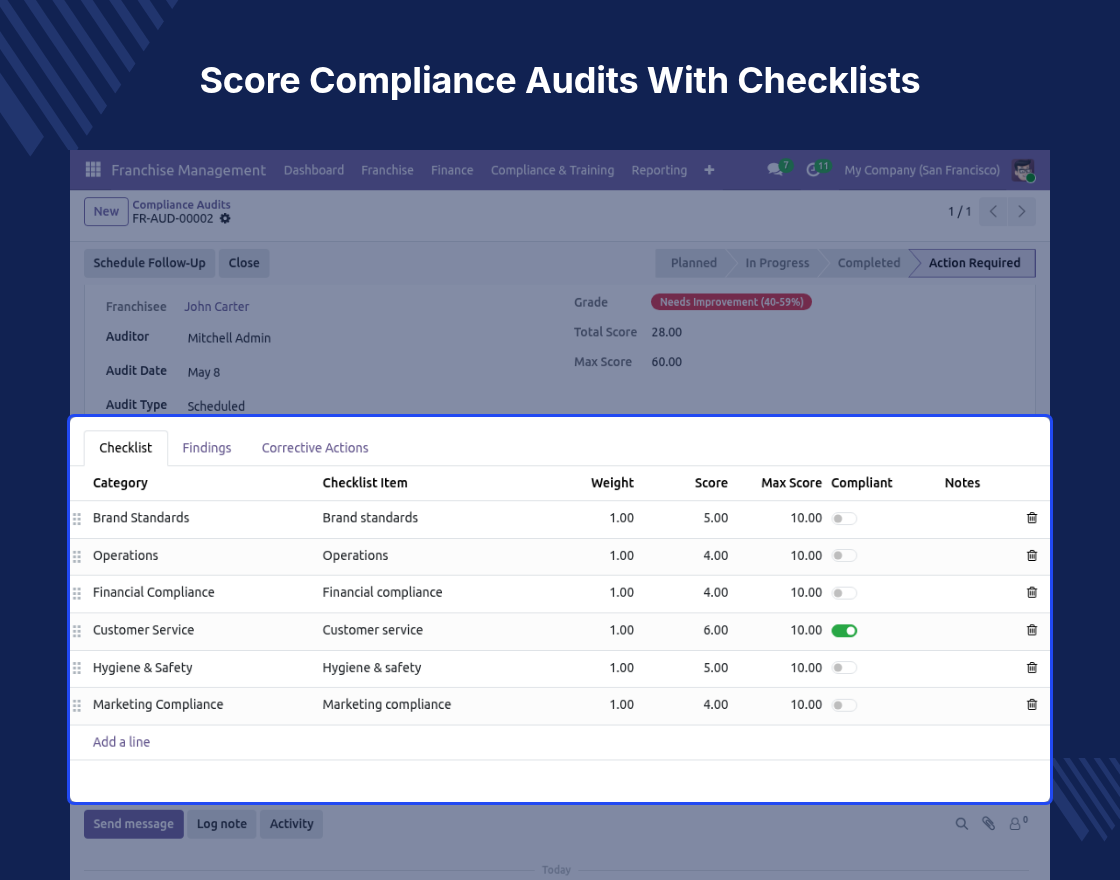Edit the Audit Date field May 8
Viewport: 1120px width, 880px height.
tap(204, 372)
